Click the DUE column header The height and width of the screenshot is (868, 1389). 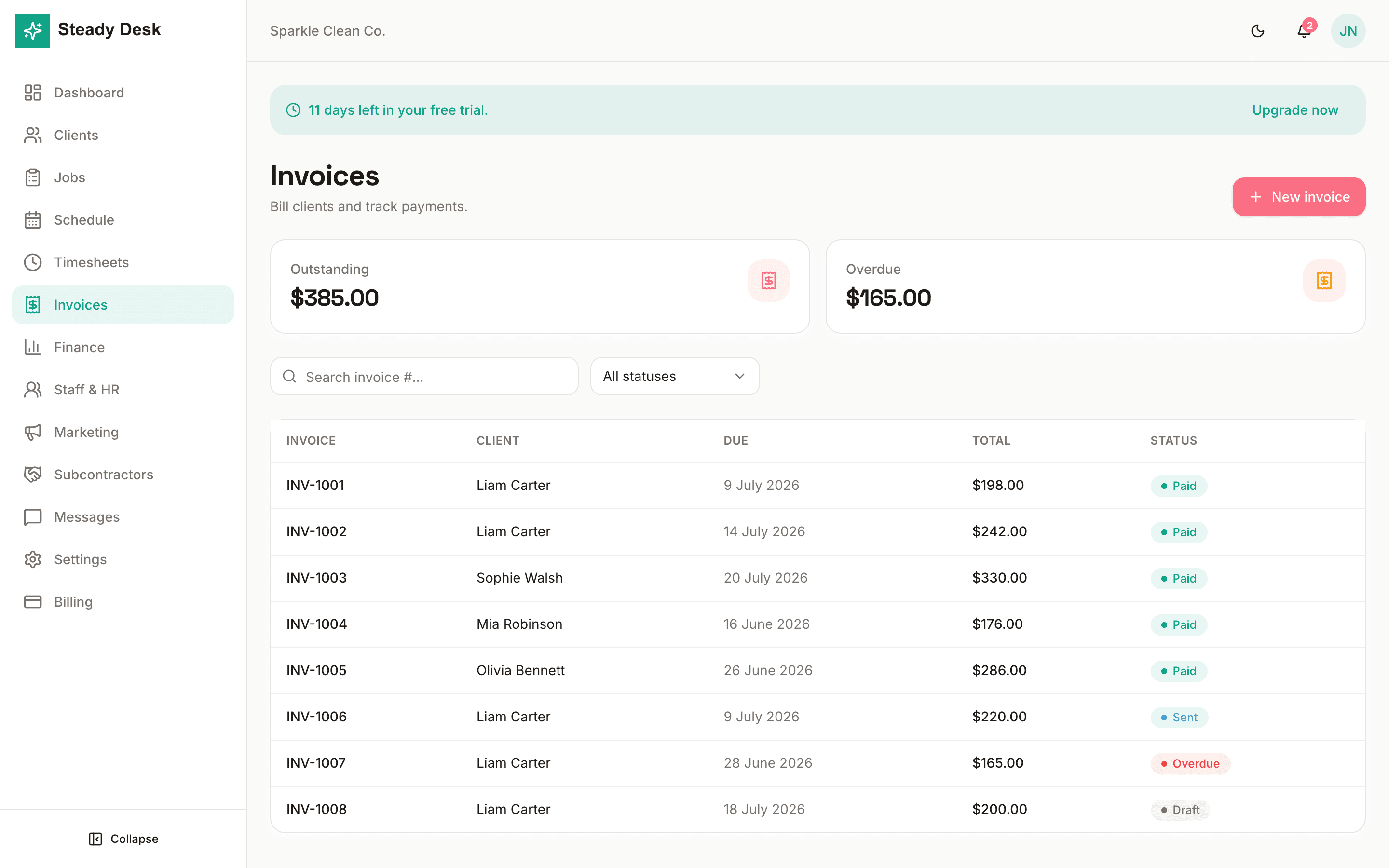coord(735,440)
